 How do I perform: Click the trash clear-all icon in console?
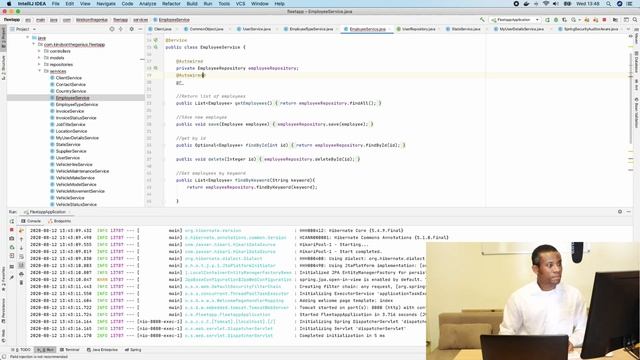(22, 282)
